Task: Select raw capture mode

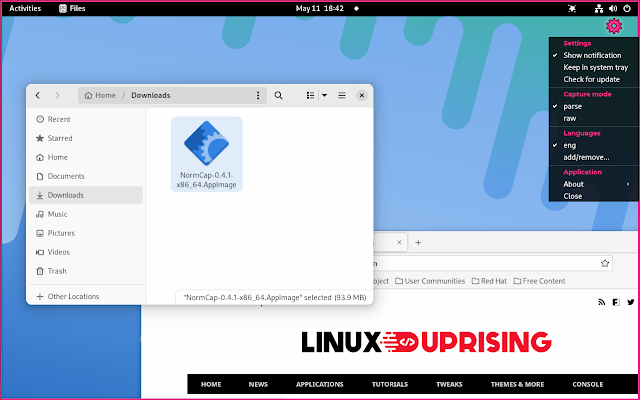Action: click(570, 118)
